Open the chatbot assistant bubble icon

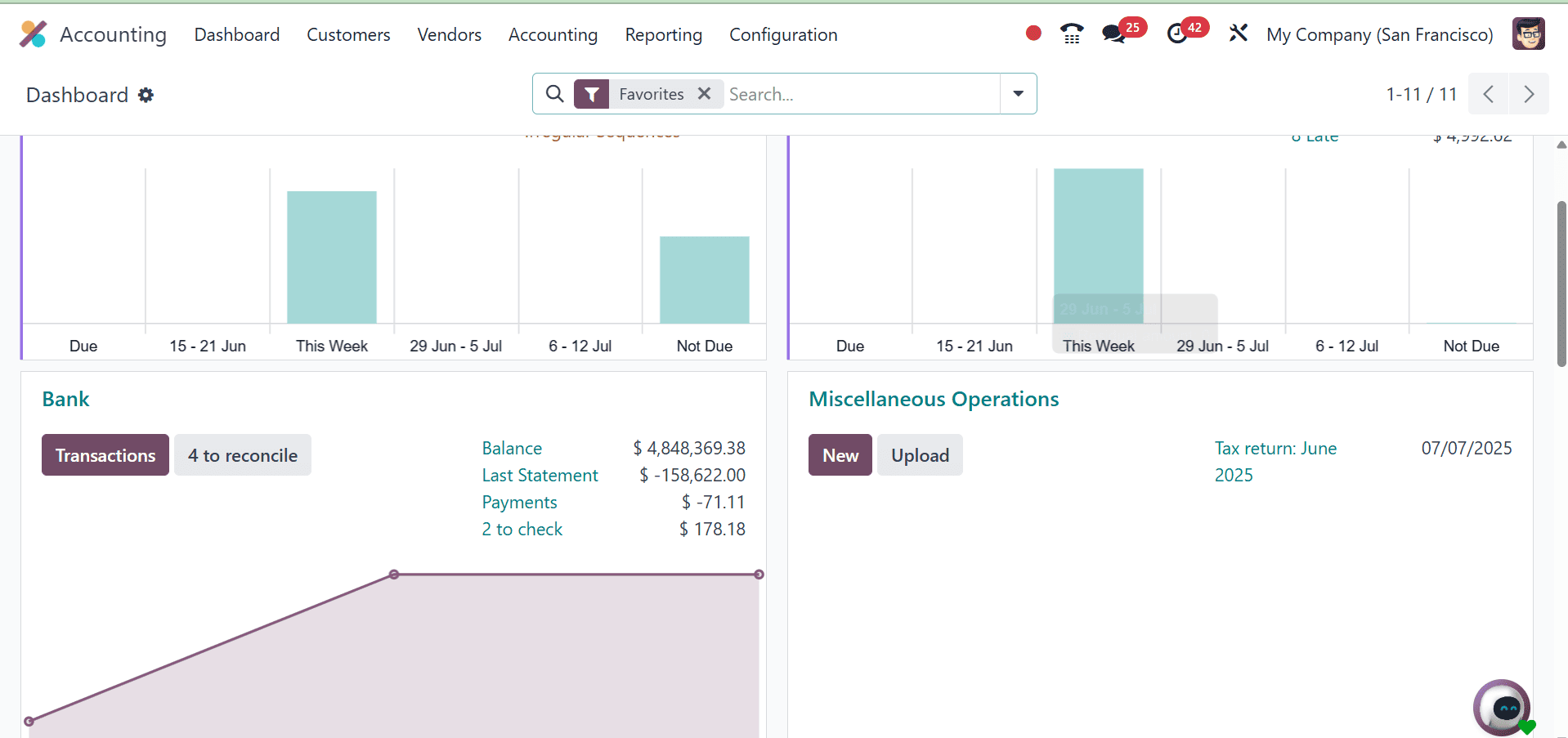click(x=1503, y=708)
